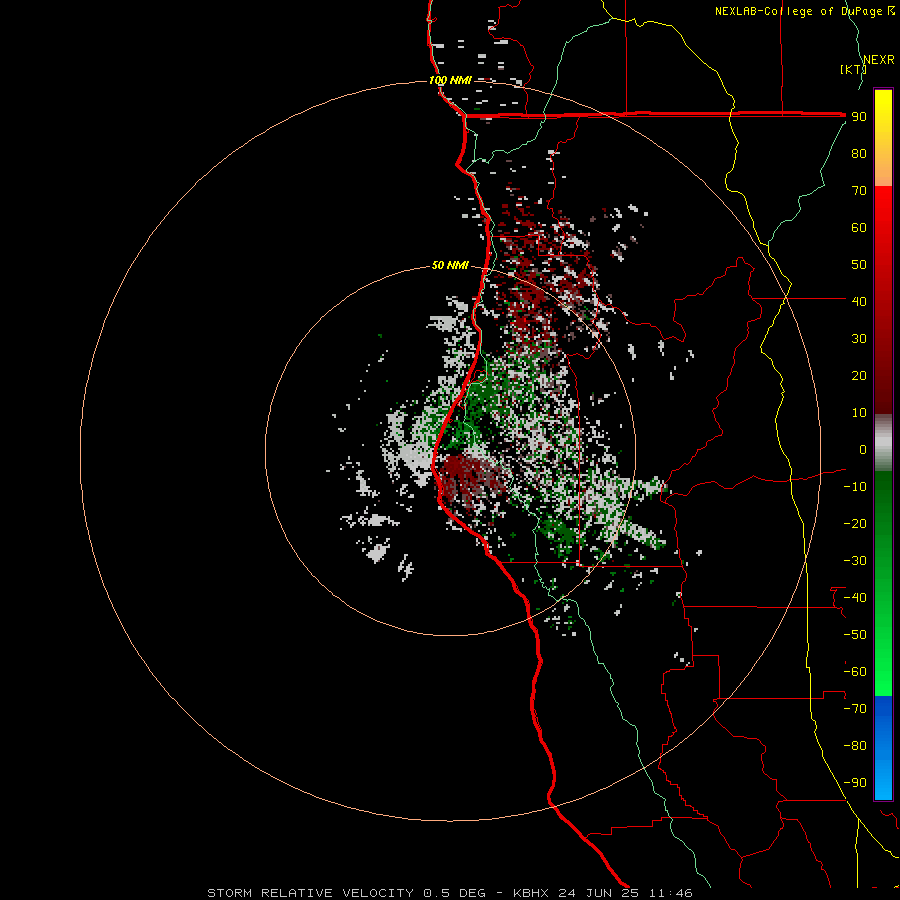Click the -10 velocity scale label
Viewport: 900px width, 900px height.
[x=855, y=487]
